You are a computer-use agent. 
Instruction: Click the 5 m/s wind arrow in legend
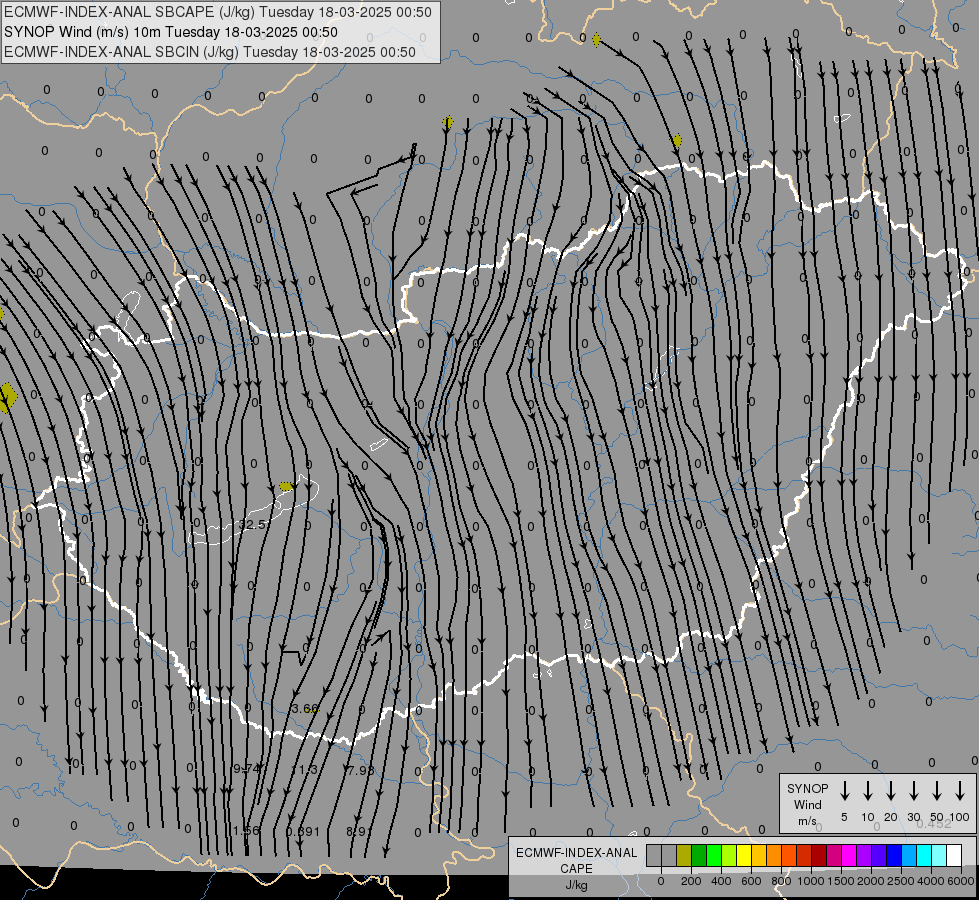[x=844, y=791]
